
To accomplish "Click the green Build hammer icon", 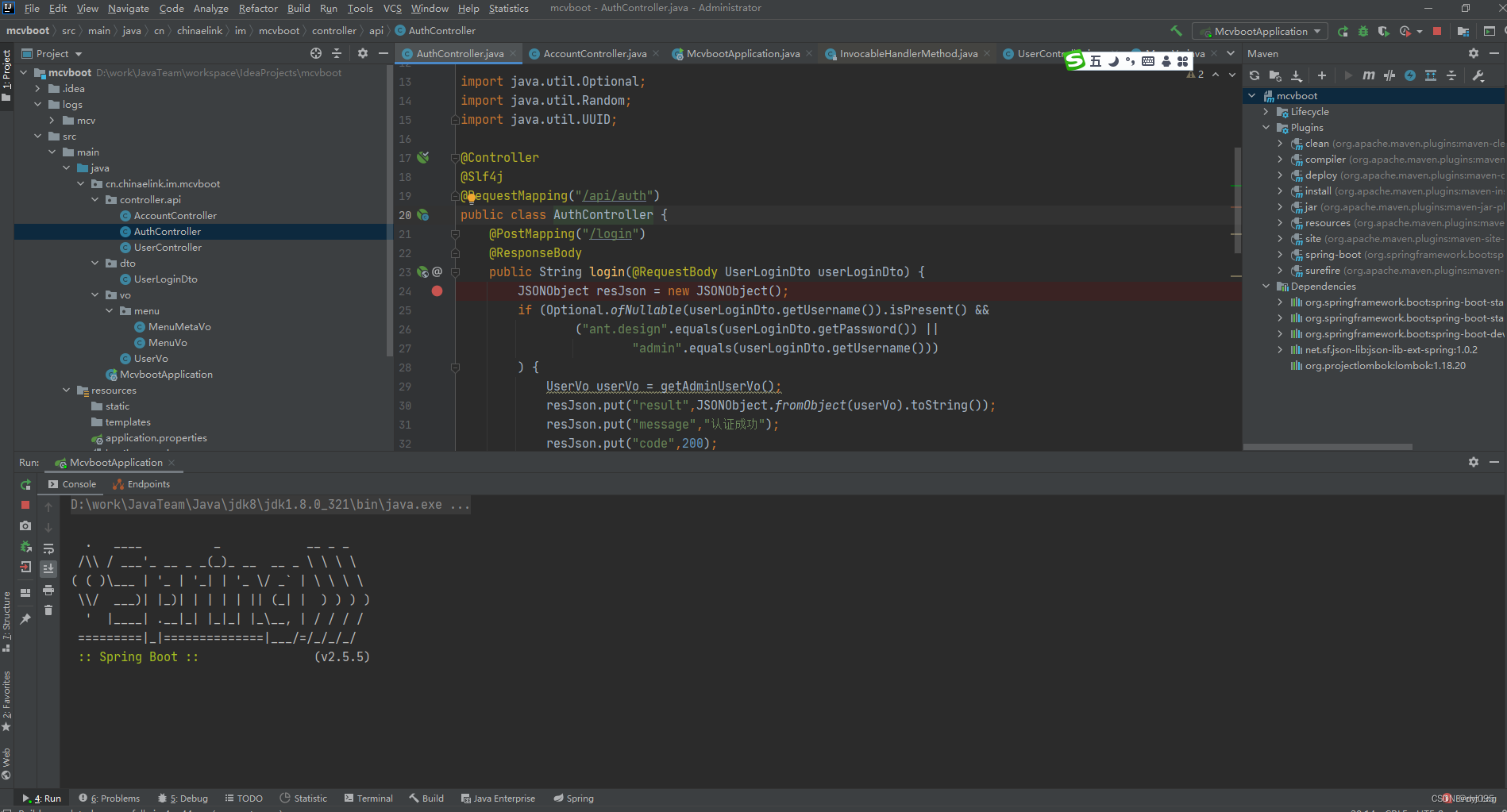I will point(1176,31).
